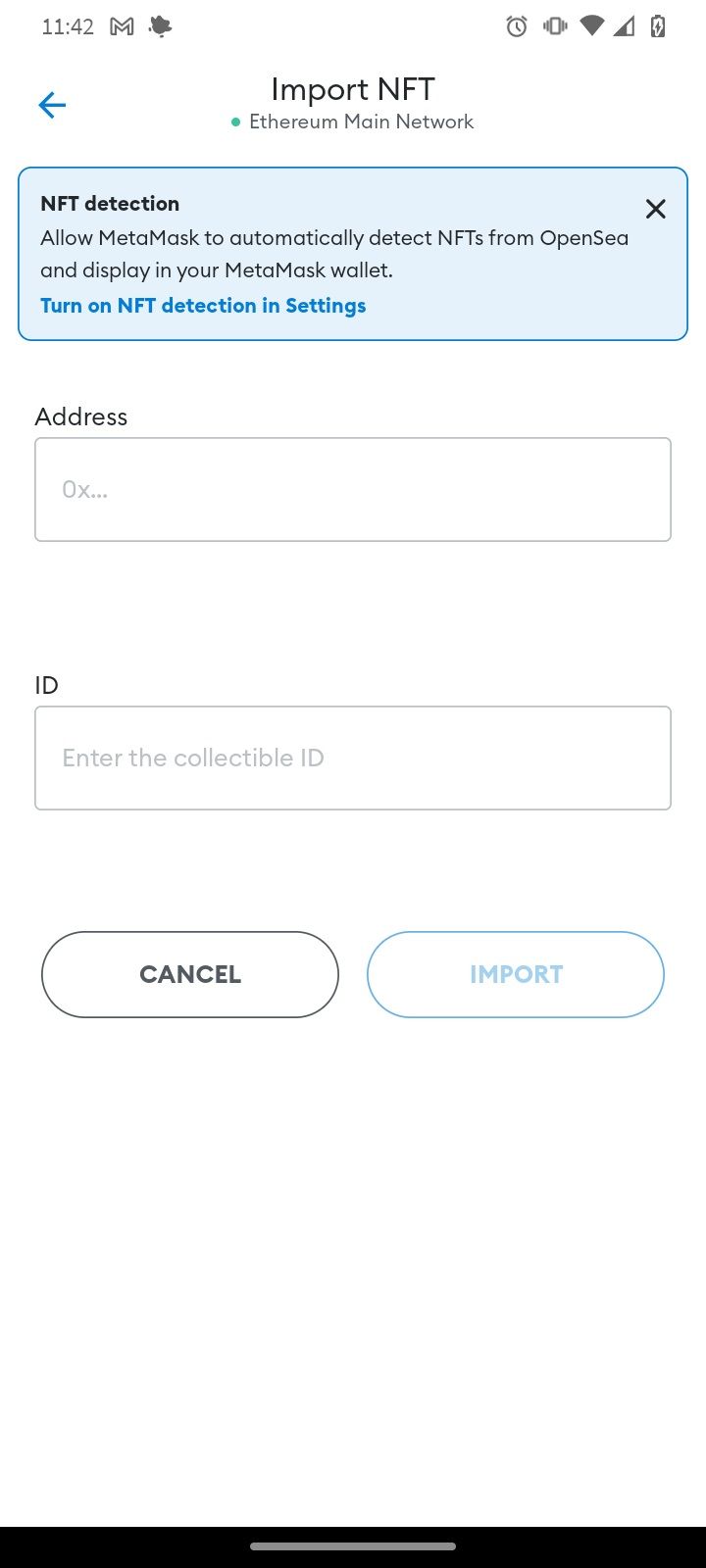Click the Gmail notification icon
Image resolution: width=706 pixels, height=1568 pixels.
(x=122, y=27)
